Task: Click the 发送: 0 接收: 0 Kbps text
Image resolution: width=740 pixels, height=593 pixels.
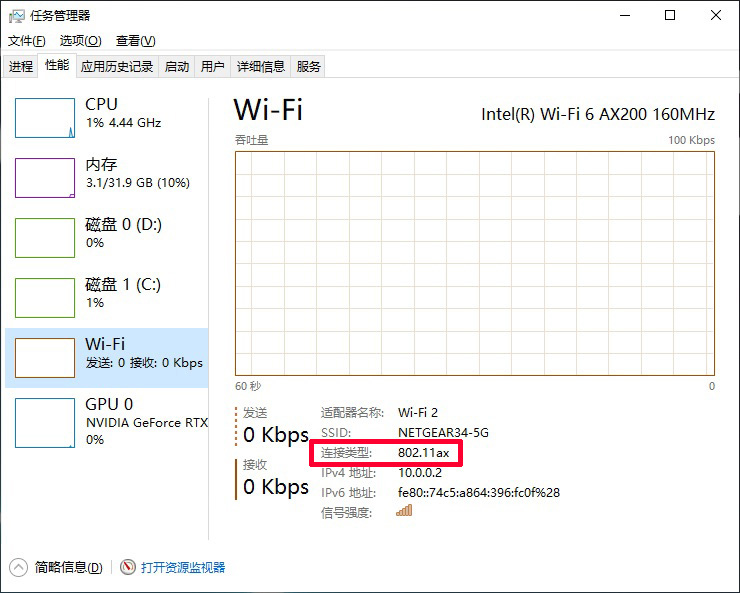Action: click(144, 363)
